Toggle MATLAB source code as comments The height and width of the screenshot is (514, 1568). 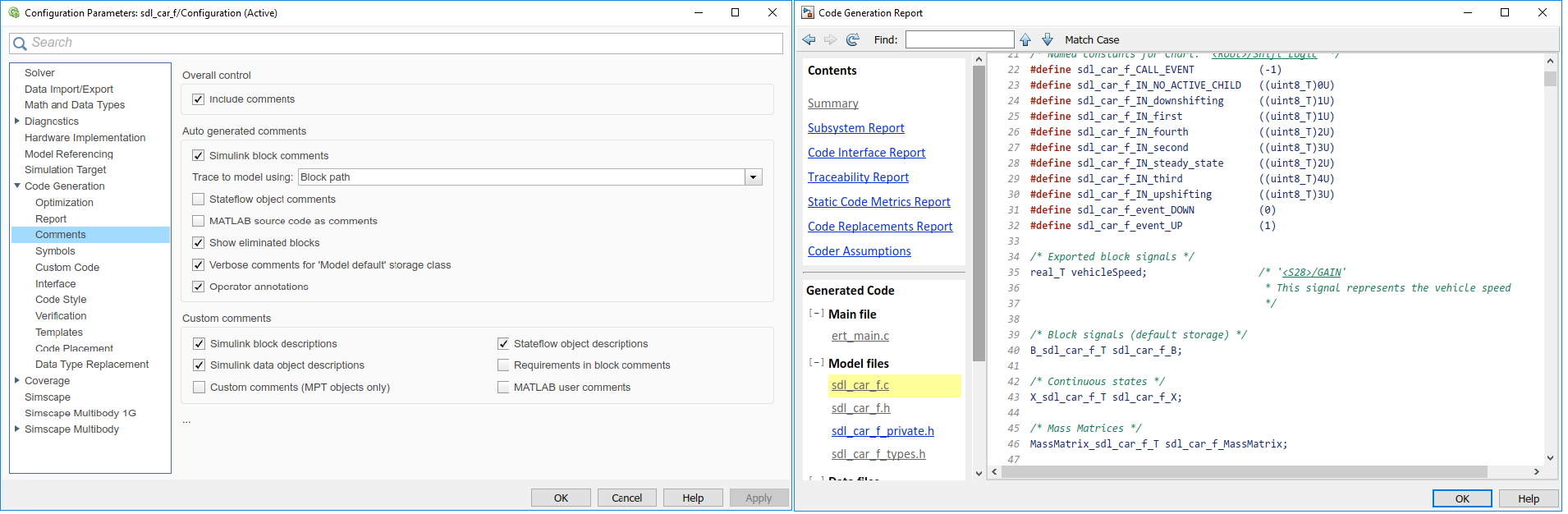tap(199, 221)
